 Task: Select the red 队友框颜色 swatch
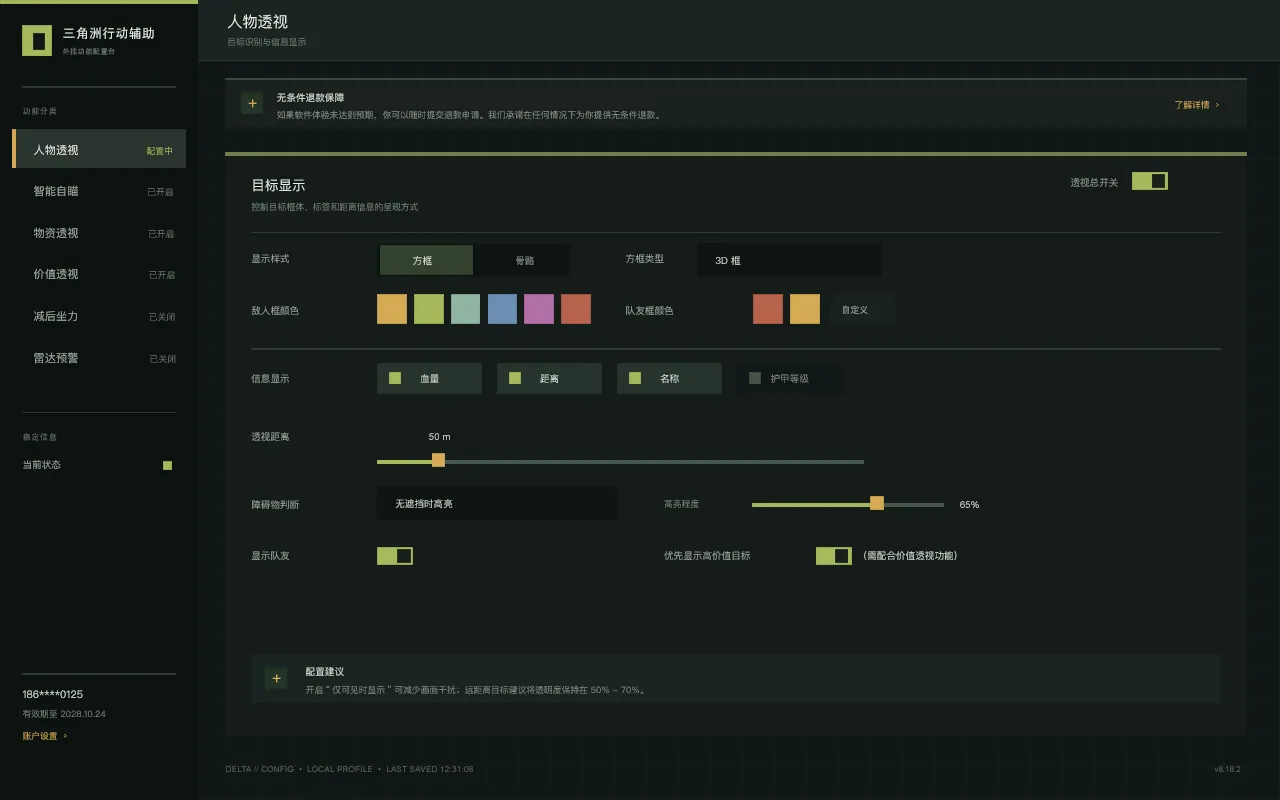point(768,309)
